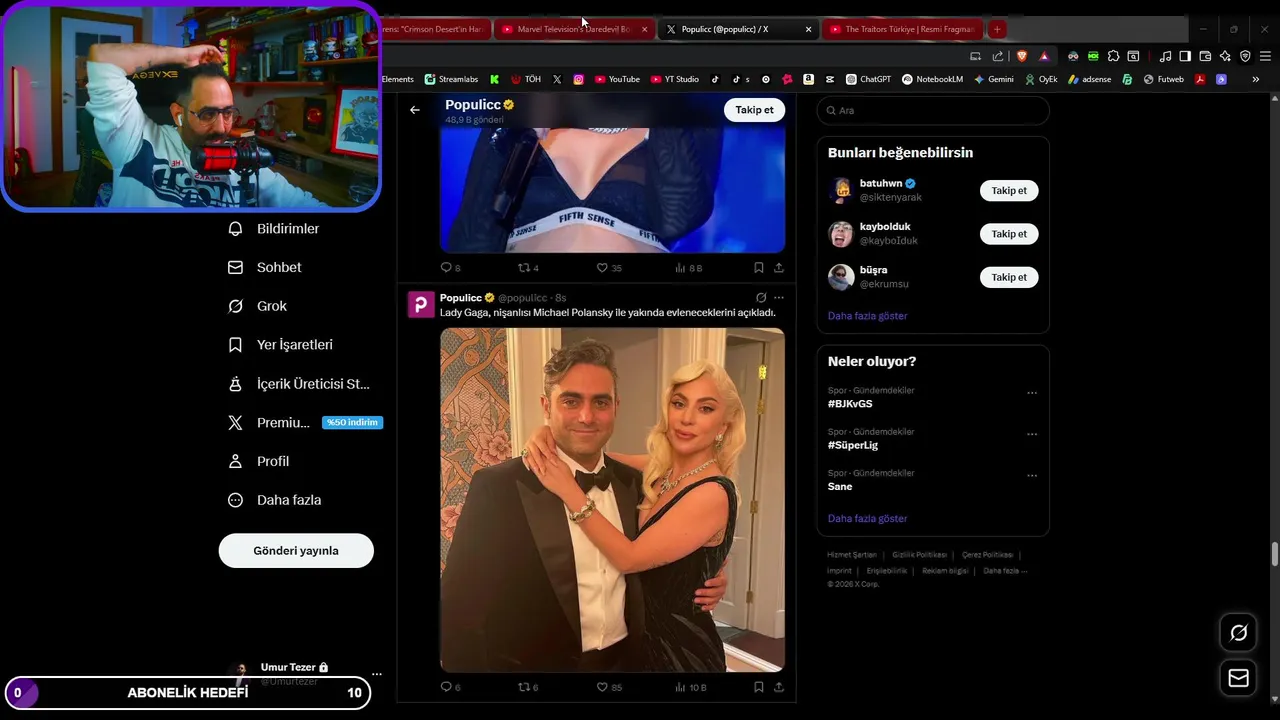Viewport: 1280px width, 720px height.
Task: Switch to The Traitors Türkiye tab
Action: tap(904, 29)
